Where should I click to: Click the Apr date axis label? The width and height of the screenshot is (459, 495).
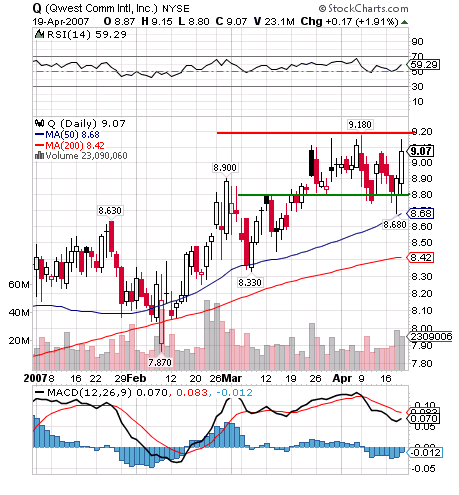(342, 379)
